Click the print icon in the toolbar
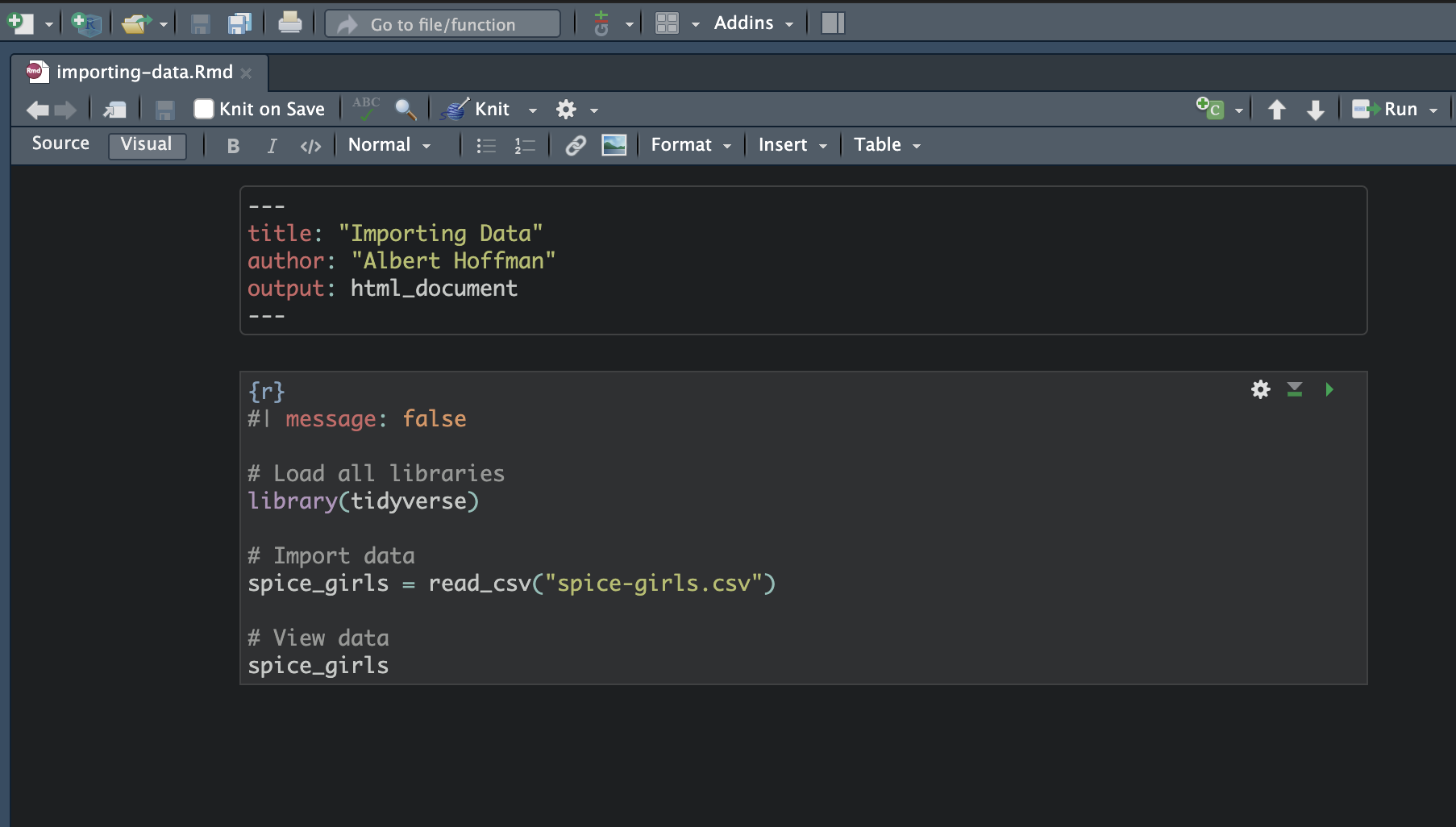The image size is (1456, 827). 289,23
